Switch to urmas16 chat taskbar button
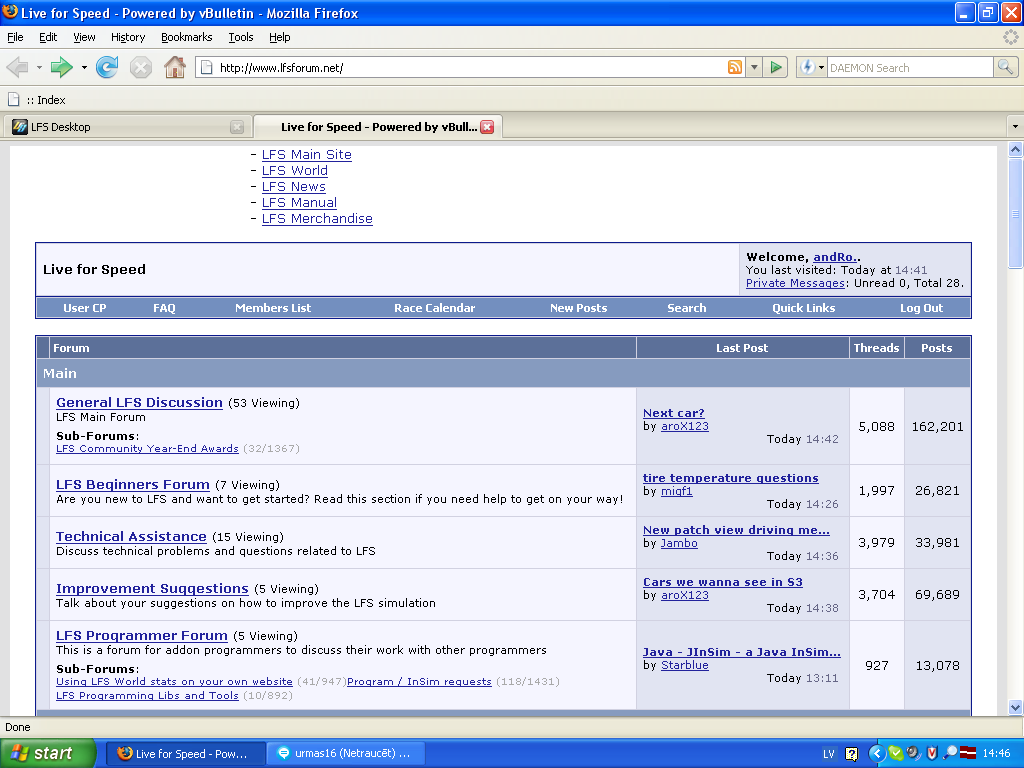 click(x=346, y=753)
